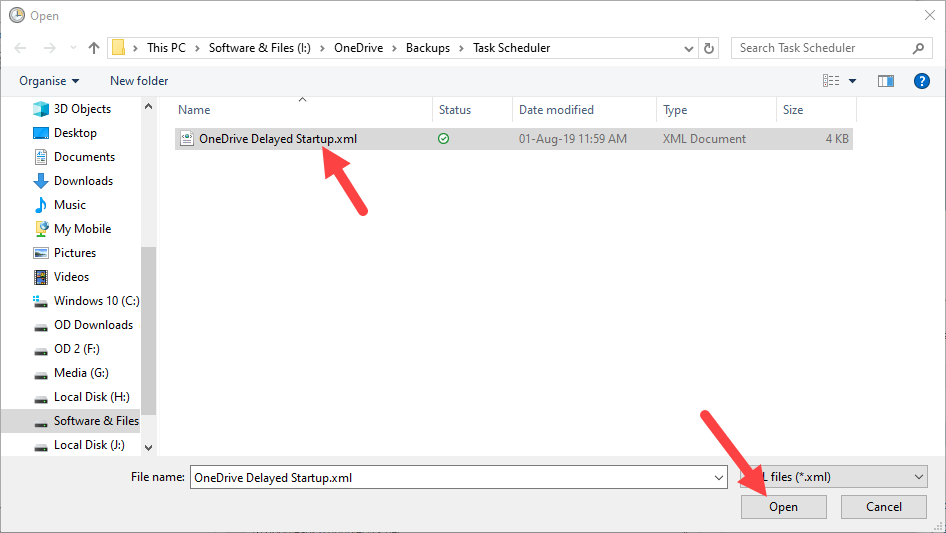The height and width of the screenshot is (533, 946).
Task: Open the Organise menu
Action: [49, 81]
